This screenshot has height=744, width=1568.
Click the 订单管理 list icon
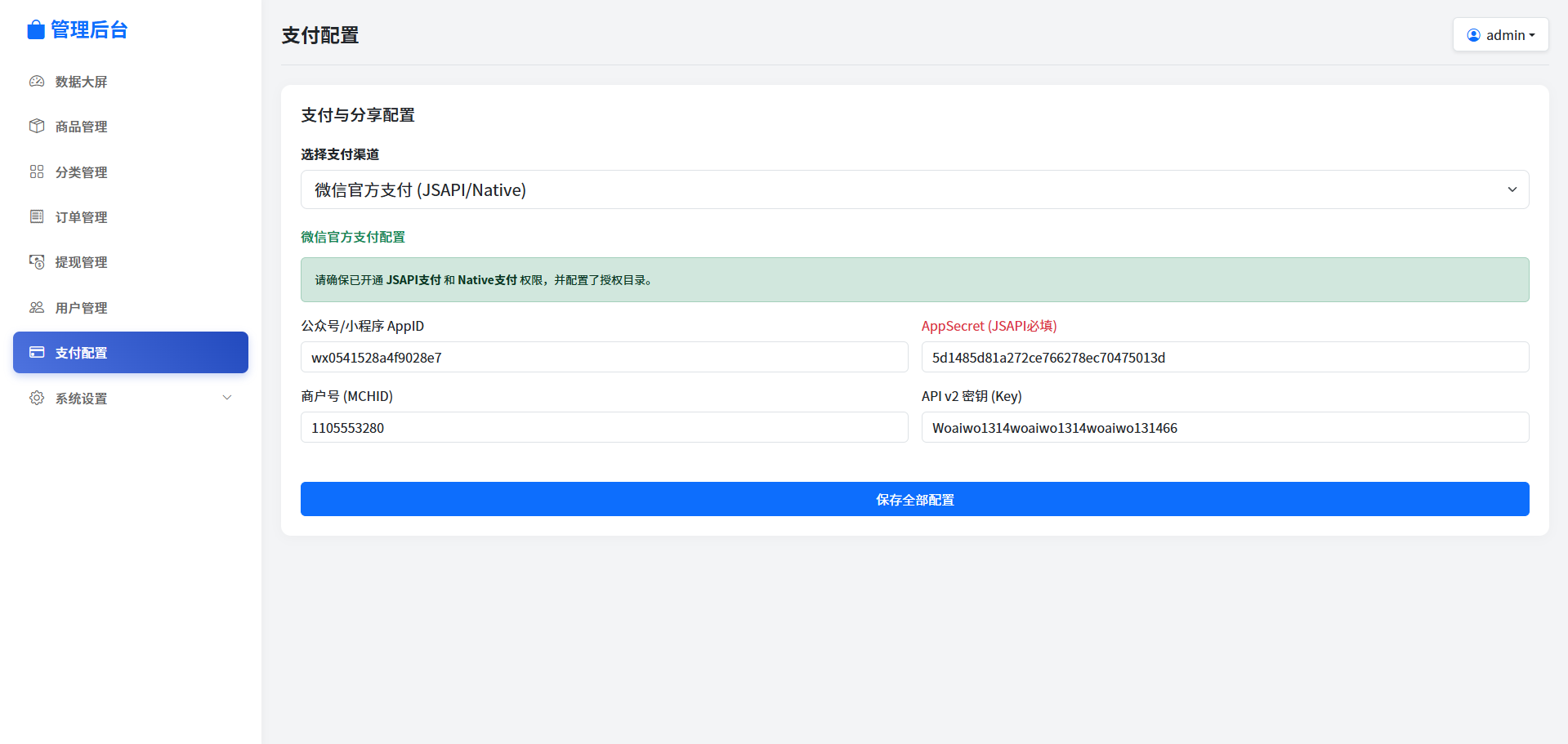[x=37, y=216]
